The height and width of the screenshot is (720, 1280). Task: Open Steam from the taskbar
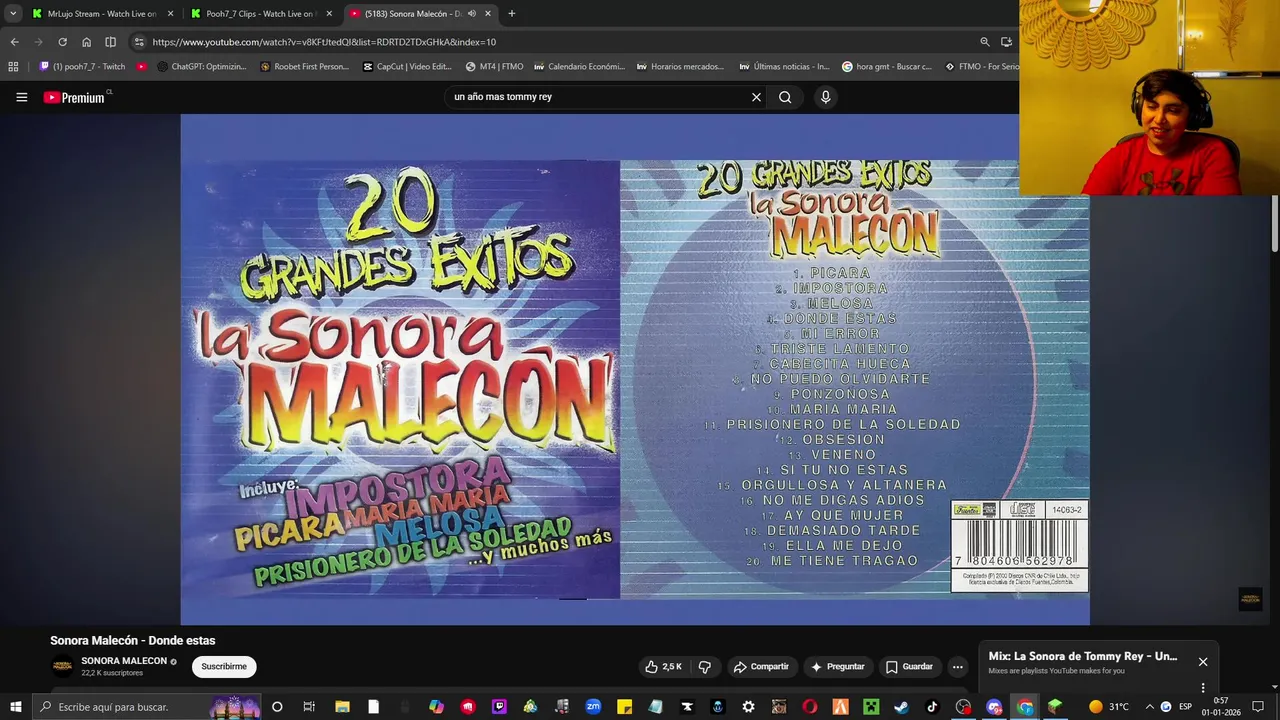point(900,707)
